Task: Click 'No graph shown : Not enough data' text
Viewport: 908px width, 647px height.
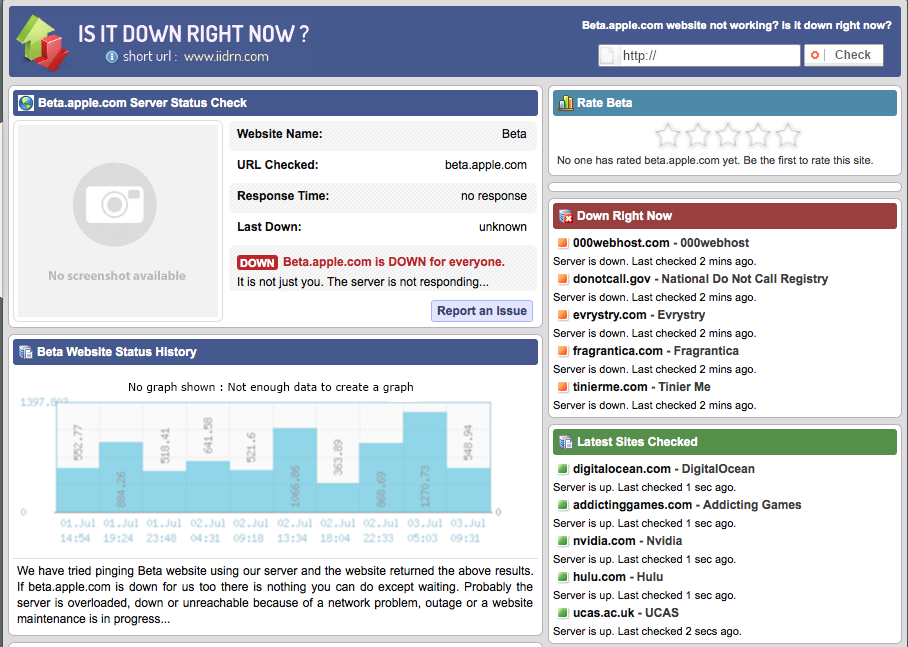Action: (270, 387)
